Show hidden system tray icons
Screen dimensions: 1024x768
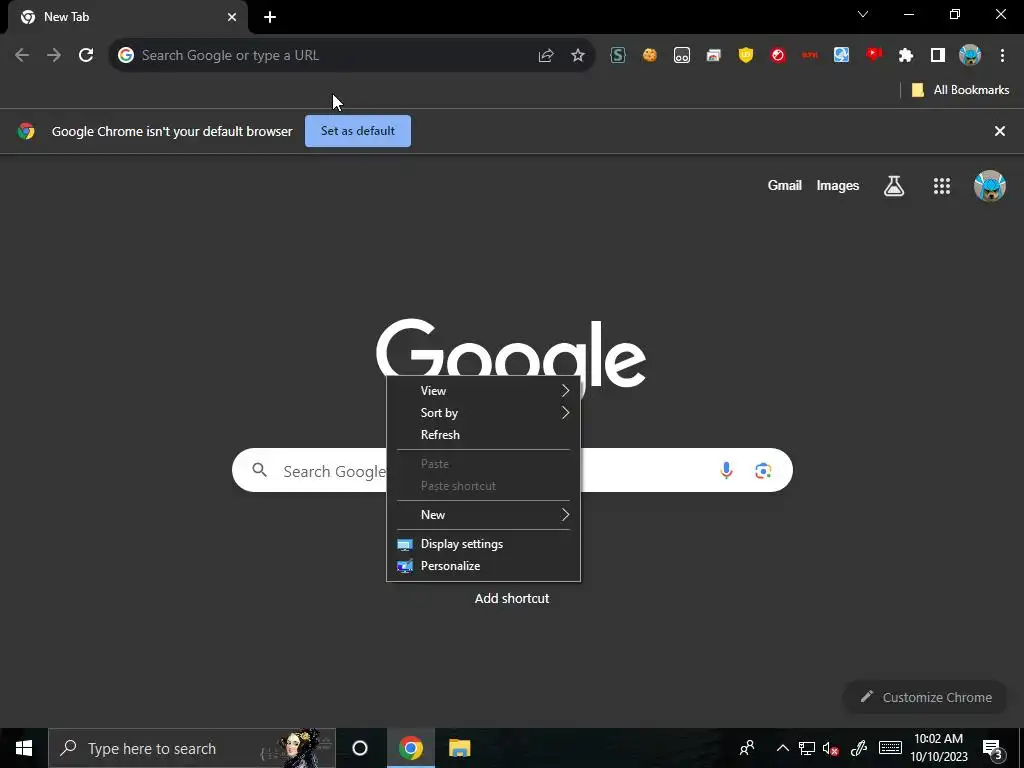[x=782, y=748]
